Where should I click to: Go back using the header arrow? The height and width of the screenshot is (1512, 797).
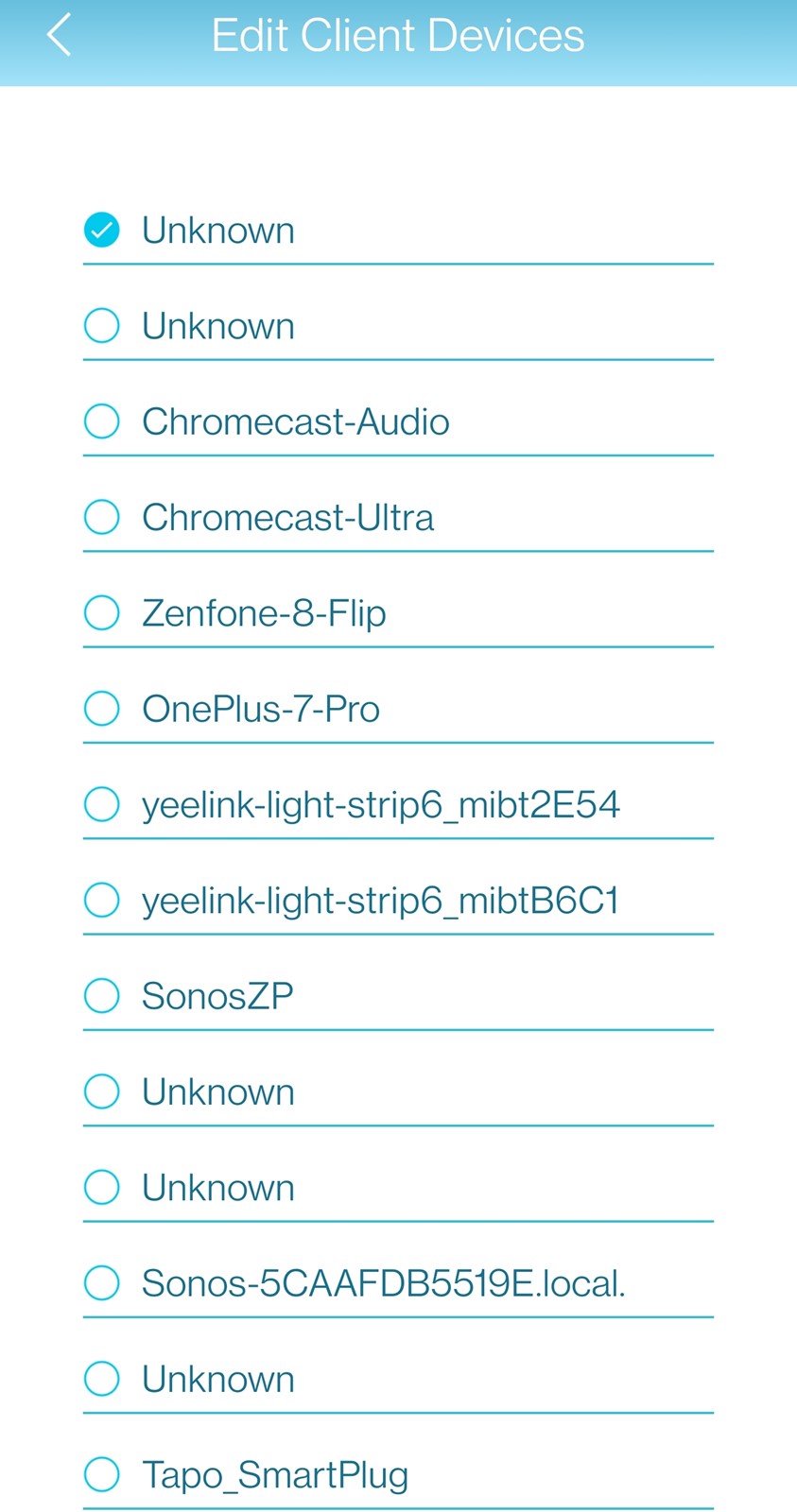click(x=59, y=36)
